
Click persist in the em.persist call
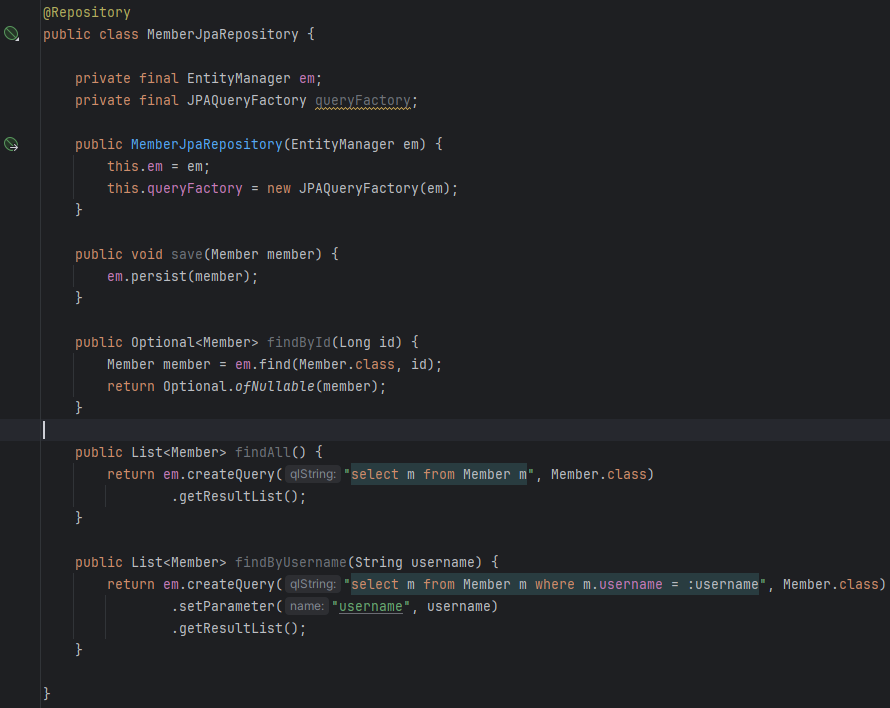tap(159, 277)
